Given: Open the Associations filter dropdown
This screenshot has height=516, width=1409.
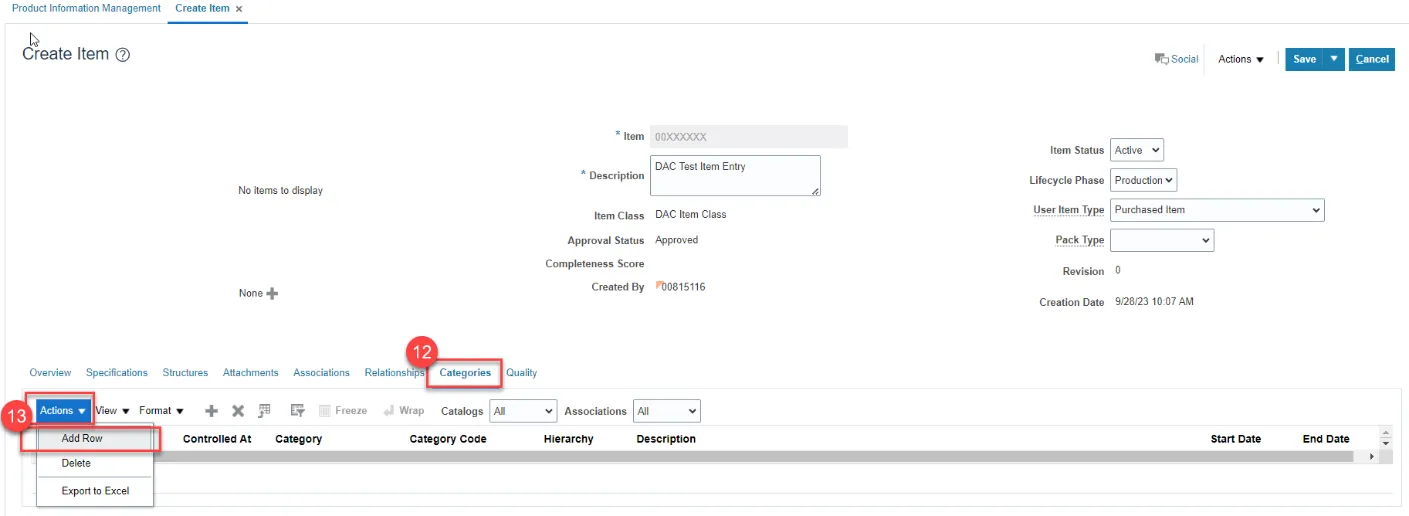Looking at the screenshot, I should coord(667,411).
